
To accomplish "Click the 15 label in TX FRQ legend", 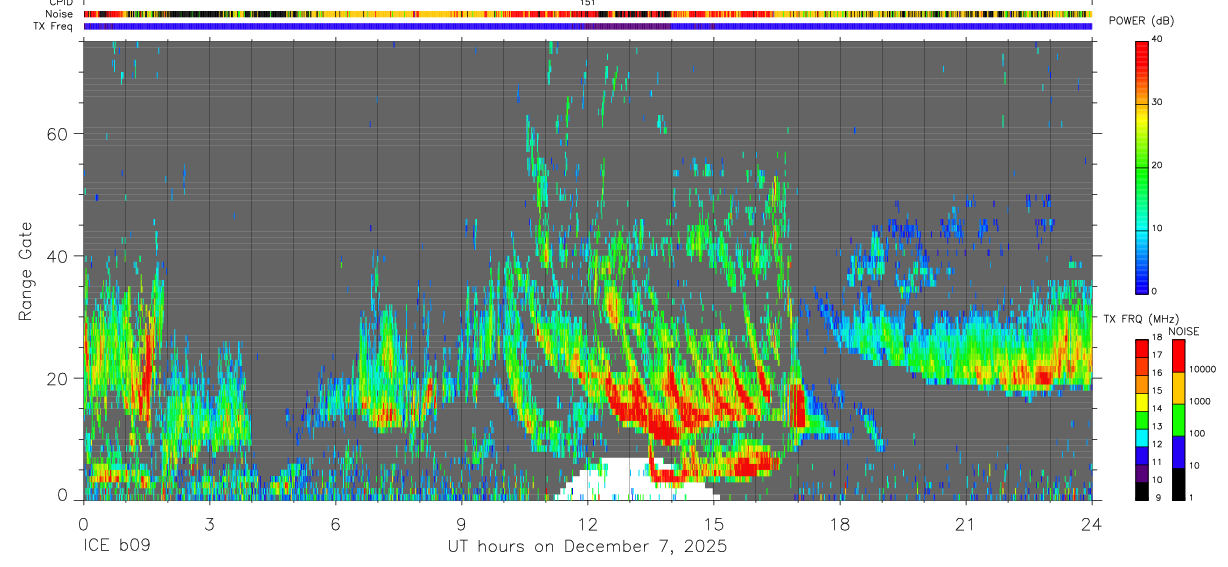I will [1157, 391].
